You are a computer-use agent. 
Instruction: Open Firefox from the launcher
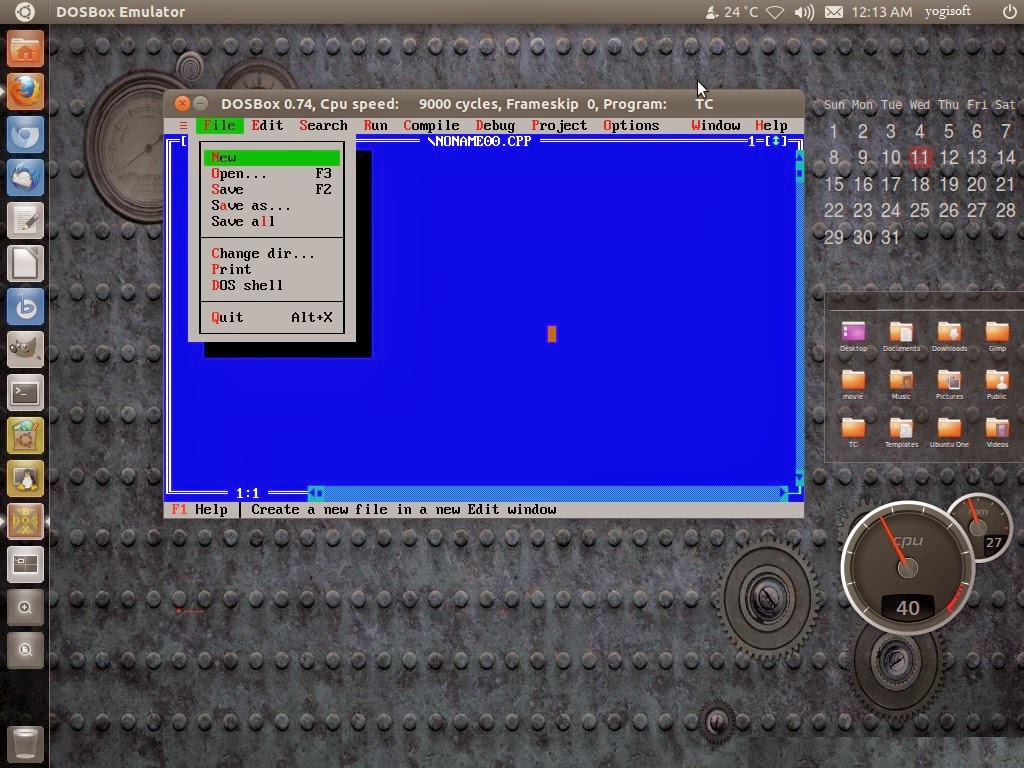click(x=25, y=91)
